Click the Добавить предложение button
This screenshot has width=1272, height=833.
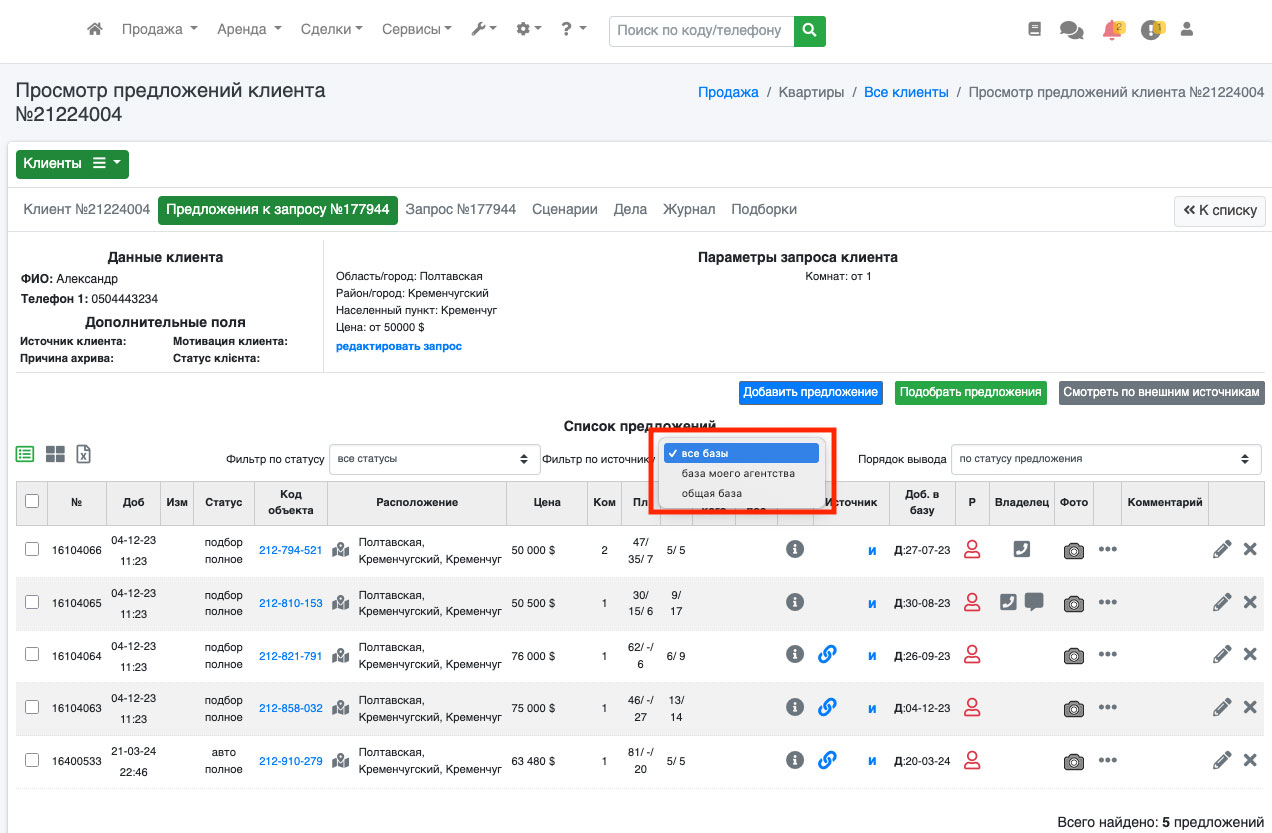pos(811,392)
